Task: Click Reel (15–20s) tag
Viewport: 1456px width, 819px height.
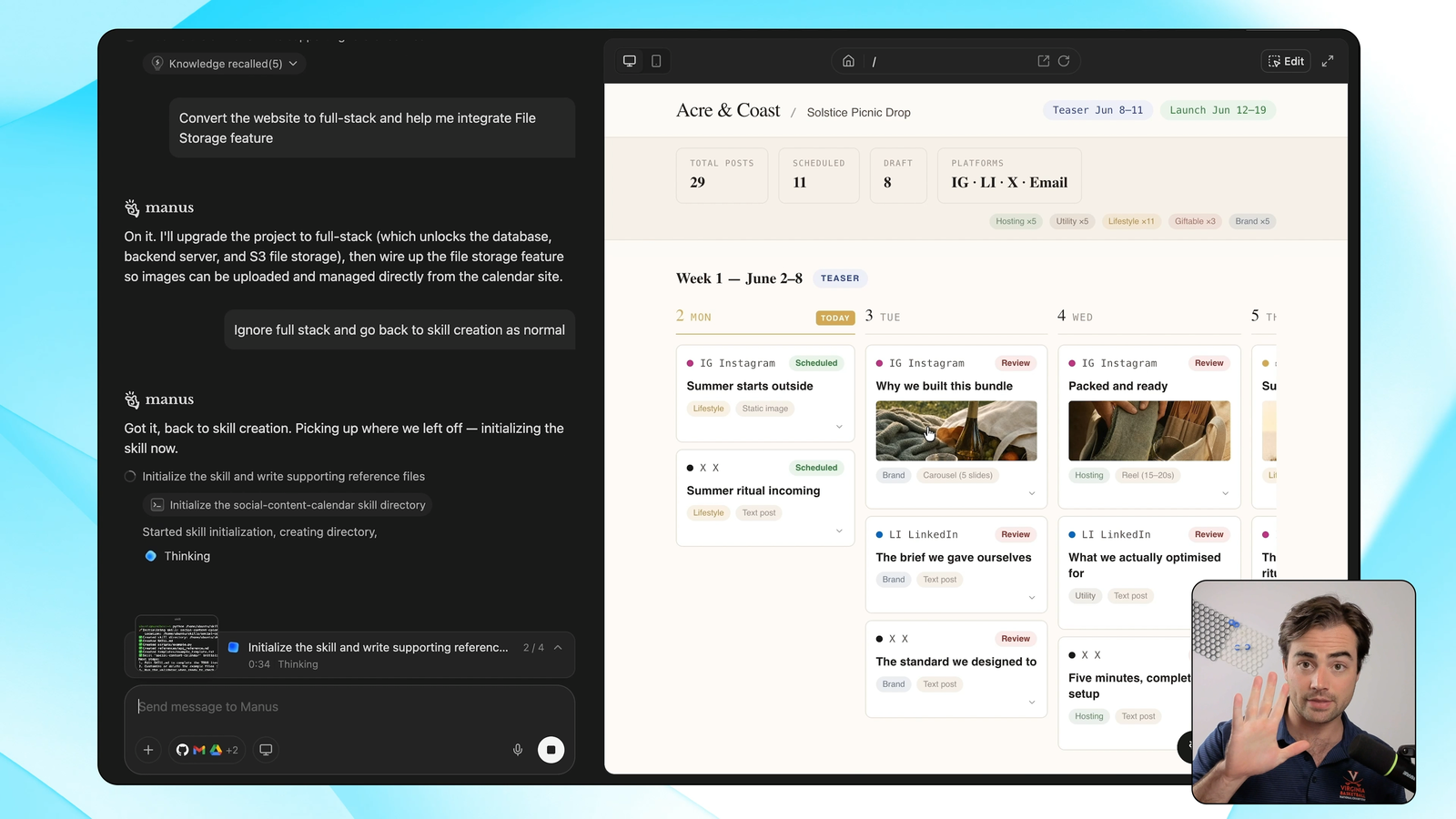Action: click(x=1148, y=475)
